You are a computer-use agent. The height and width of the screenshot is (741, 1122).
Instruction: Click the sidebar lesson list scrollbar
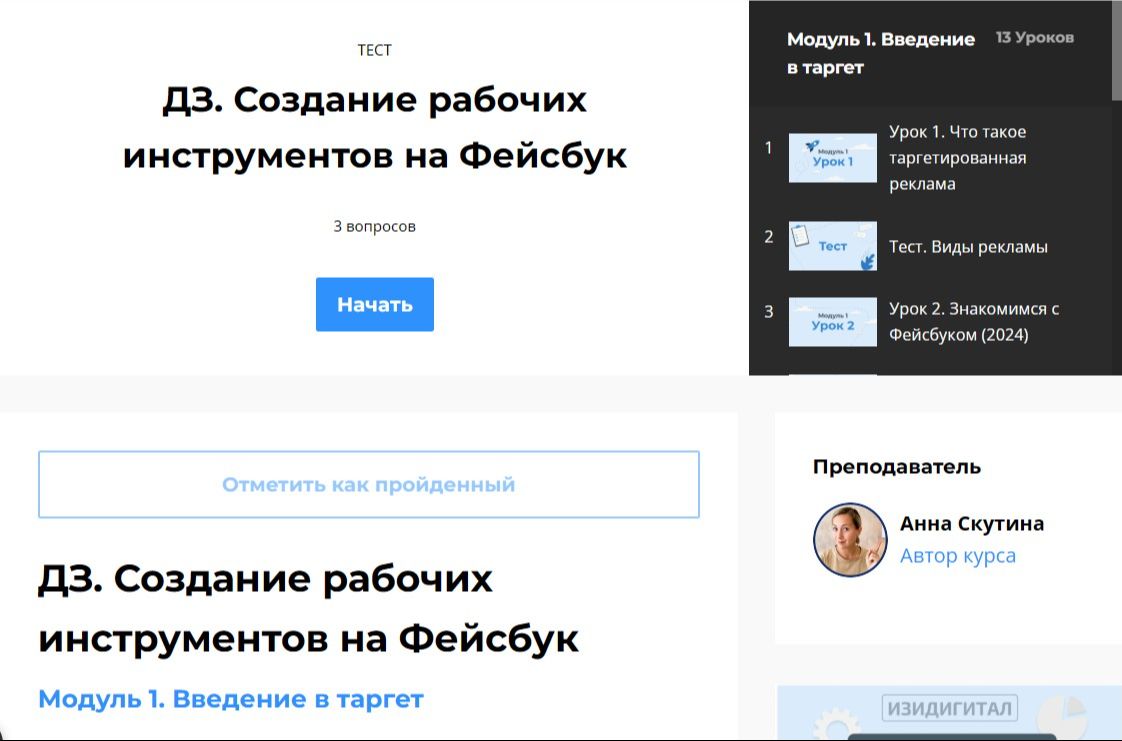tap(1116, 50)
